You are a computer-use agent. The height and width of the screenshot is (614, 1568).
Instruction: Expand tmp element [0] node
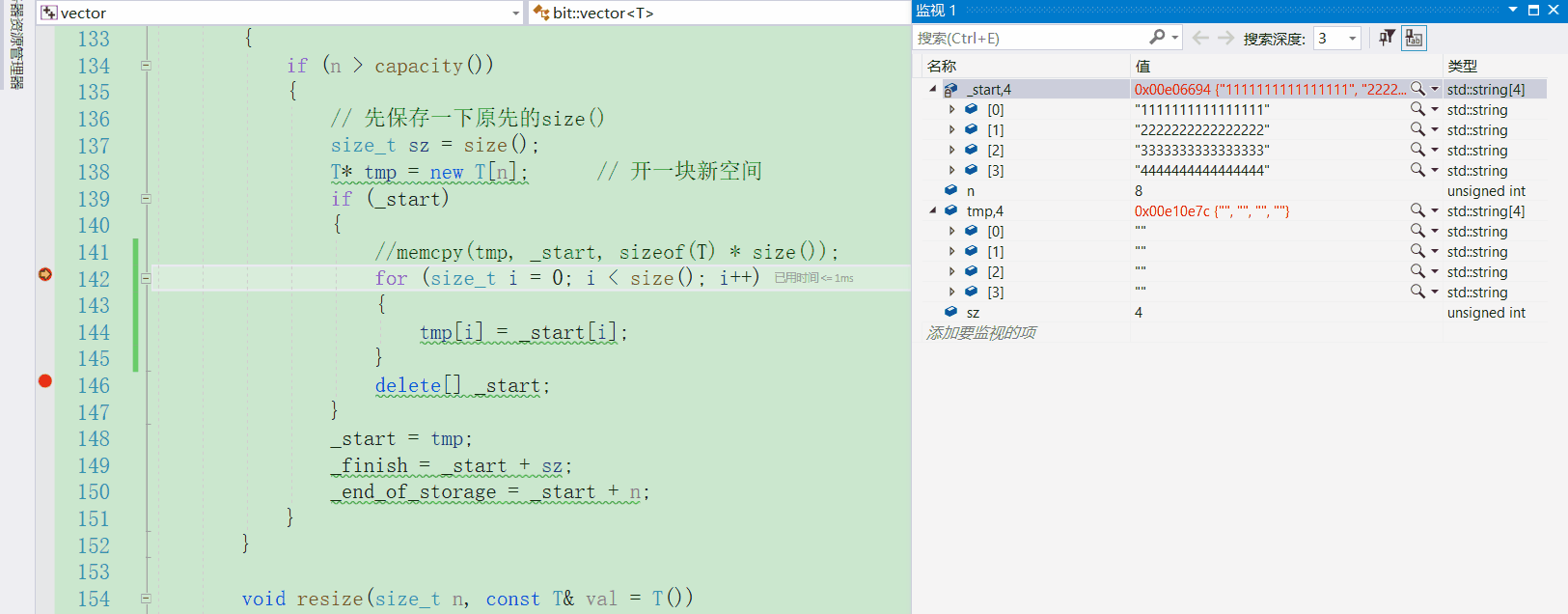point(952,231)
